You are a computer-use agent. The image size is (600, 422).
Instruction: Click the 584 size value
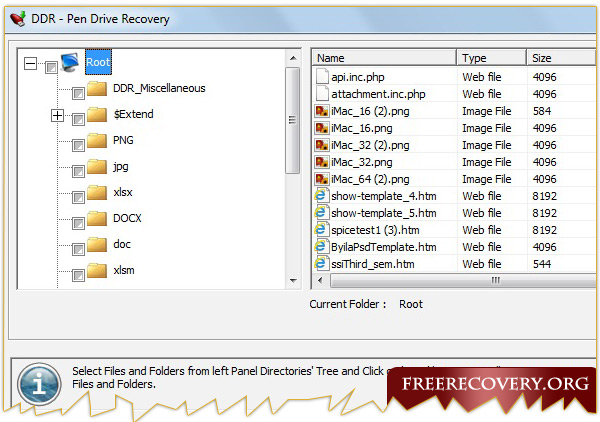pyautogui.click(x=542, y=111)
